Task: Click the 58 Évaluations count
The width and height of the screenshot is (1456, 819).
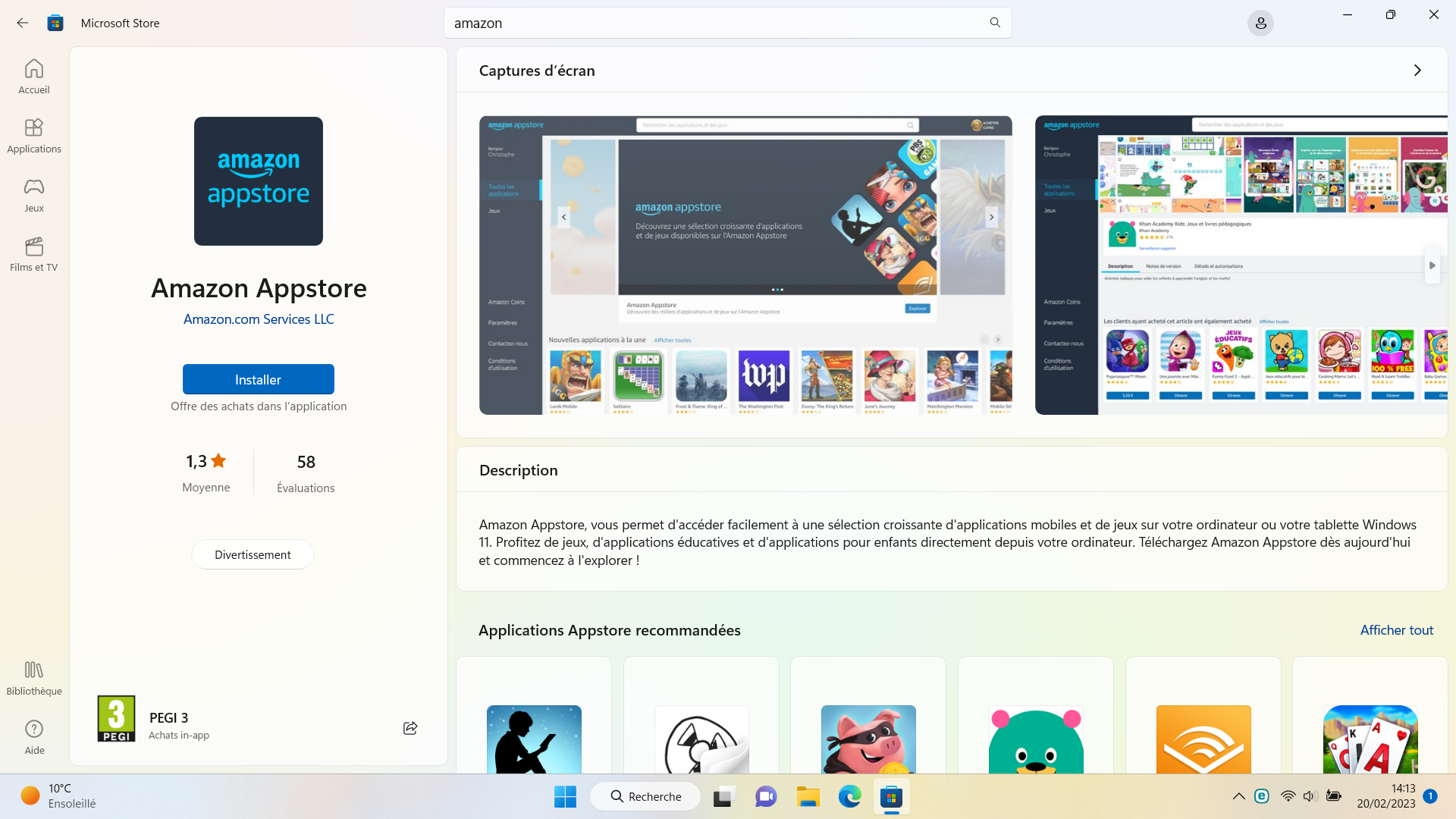Action: click(x=306, y=472)
